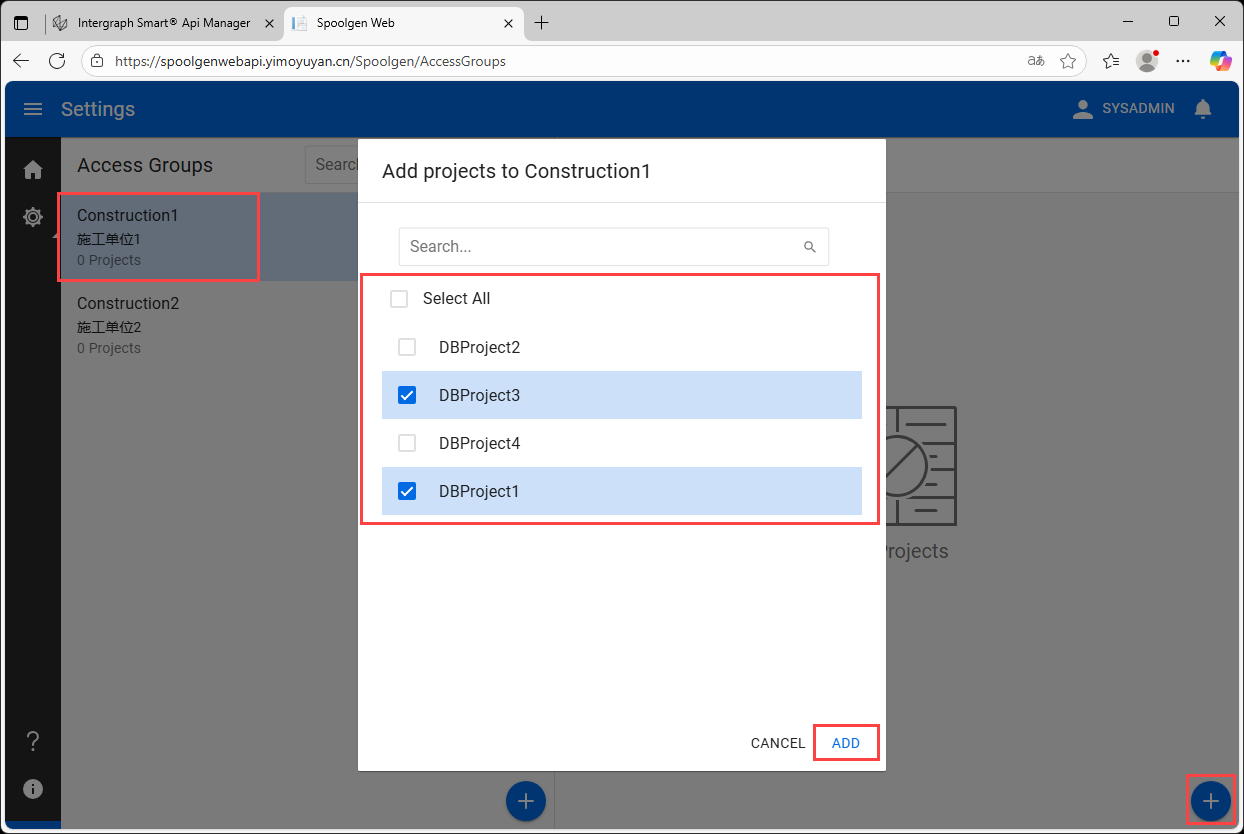Click the add access group plus button
This screenshot has width=1244, height=834.
tap(526, 801)
